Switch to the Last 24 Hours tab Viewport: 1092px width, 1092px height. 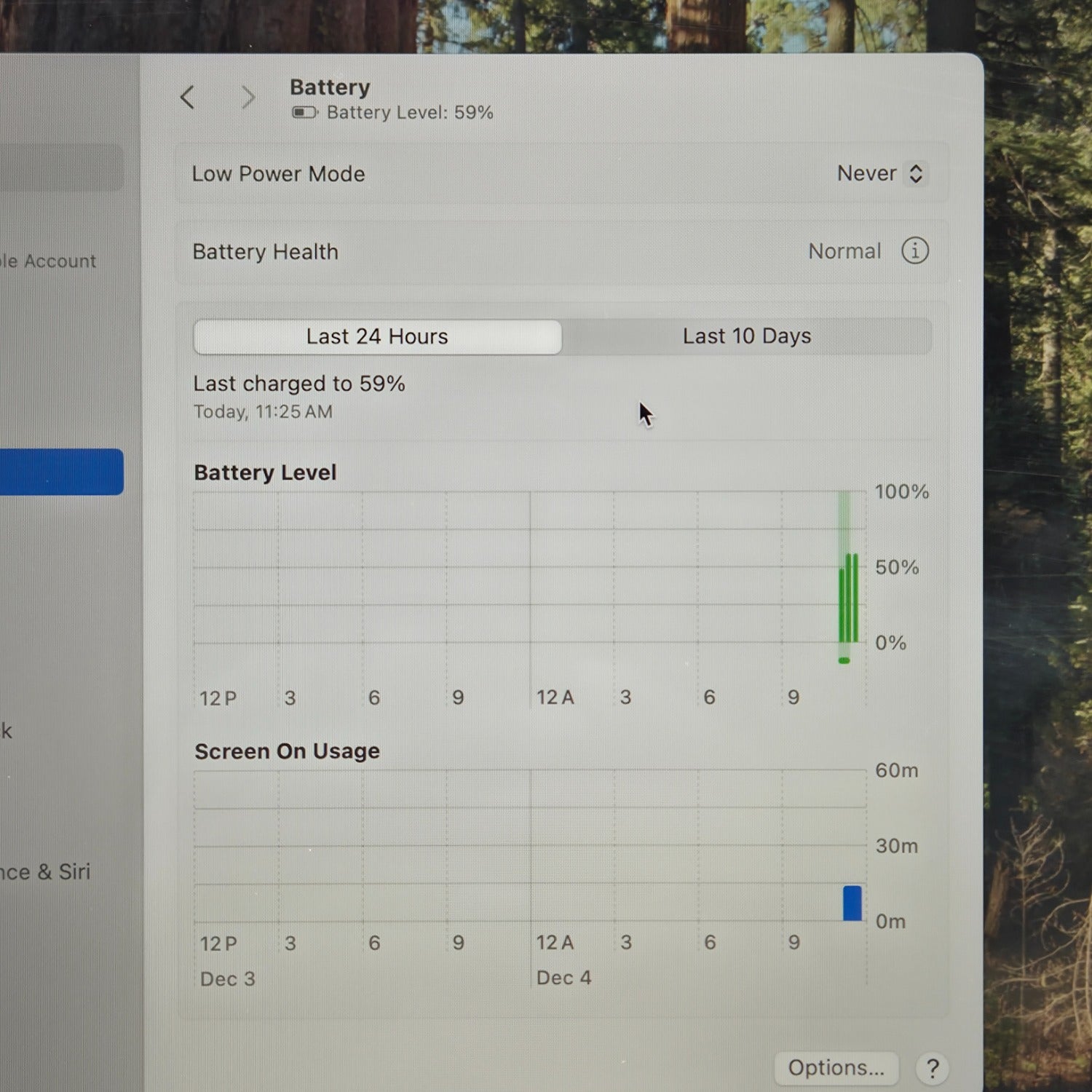pyautogui.click(x=377, y=337)
